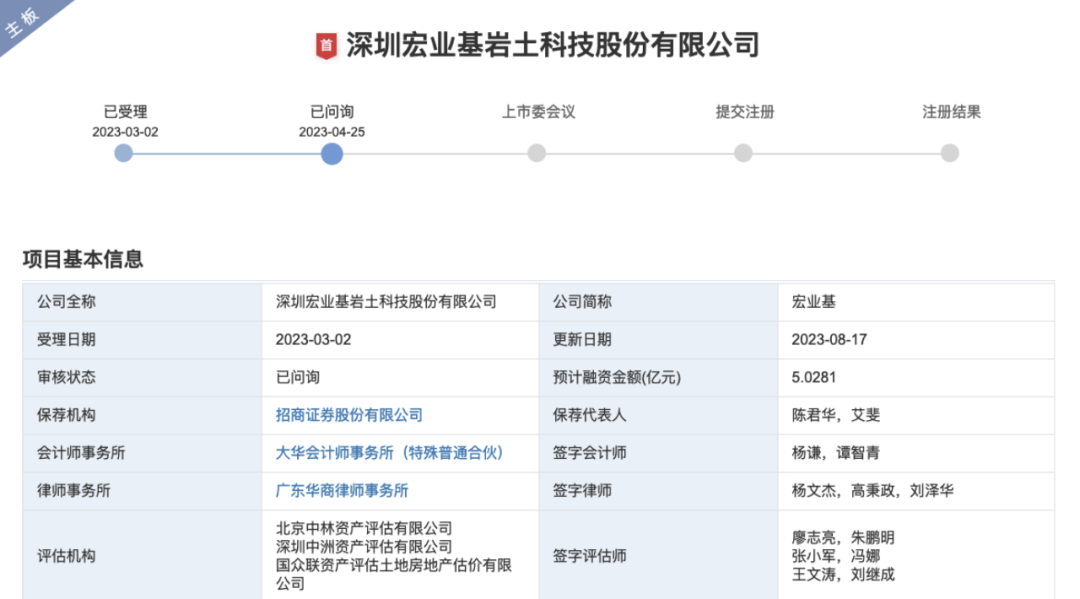The width and height of the screenshot is (1080, 599).
Task: Click the 宏业基 short name value
Action: tap(813, 302)
